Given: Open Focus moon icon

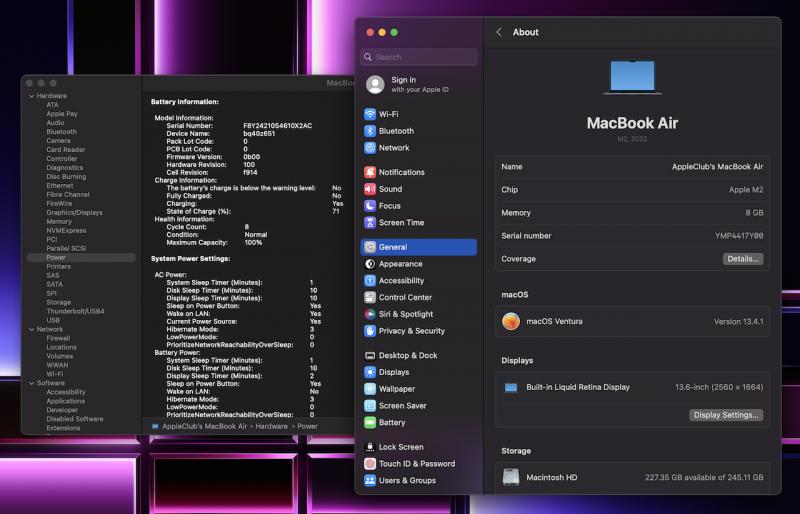Looking at the screenshot, I should point(370,206).
